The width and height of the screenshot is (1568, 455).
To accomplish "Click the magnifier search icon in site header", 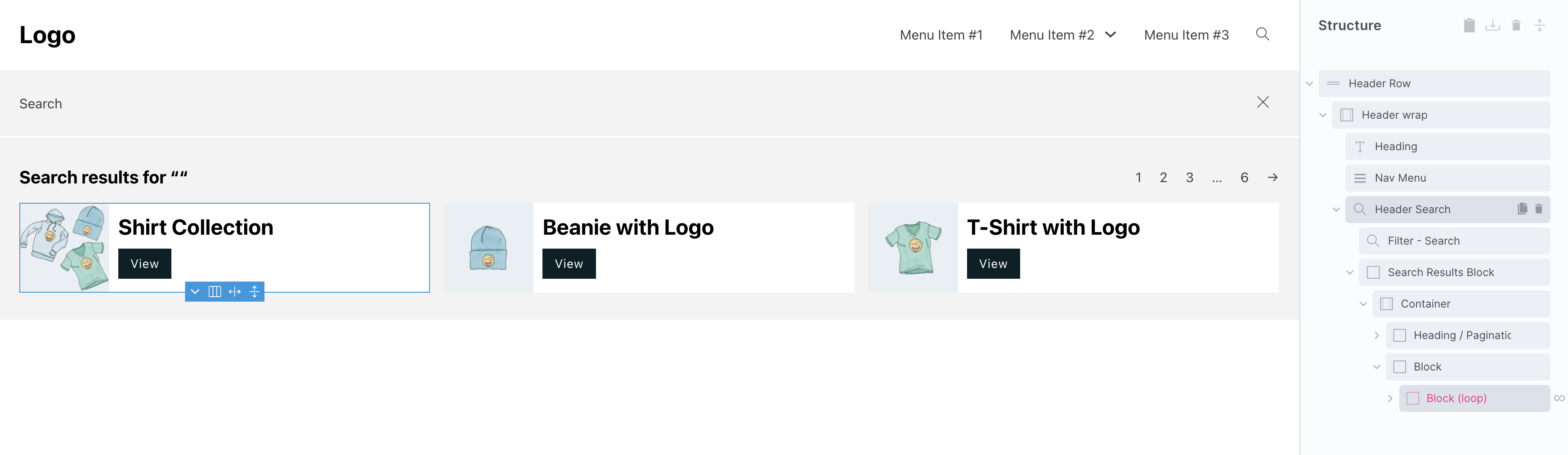I will tap(1263, 34).
